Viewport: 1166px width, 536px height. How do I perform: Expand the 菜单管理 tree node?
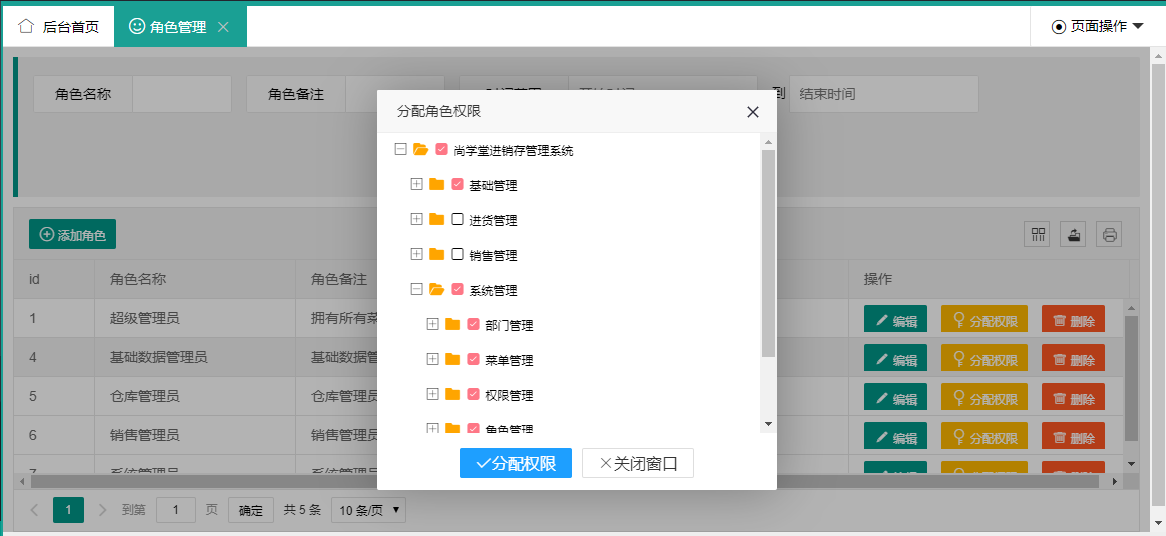(x=432, y=359)
